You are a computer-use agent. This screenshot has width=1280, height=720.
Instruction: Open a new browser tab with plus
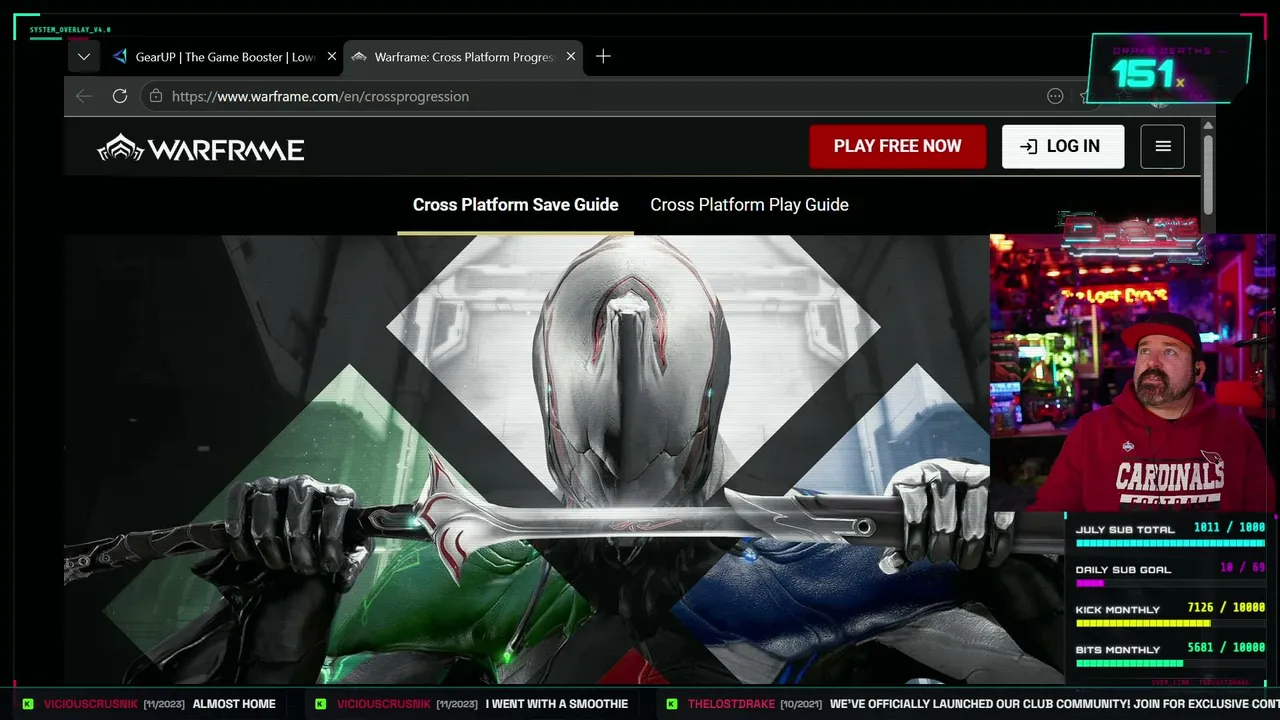[x=603, y=57]
